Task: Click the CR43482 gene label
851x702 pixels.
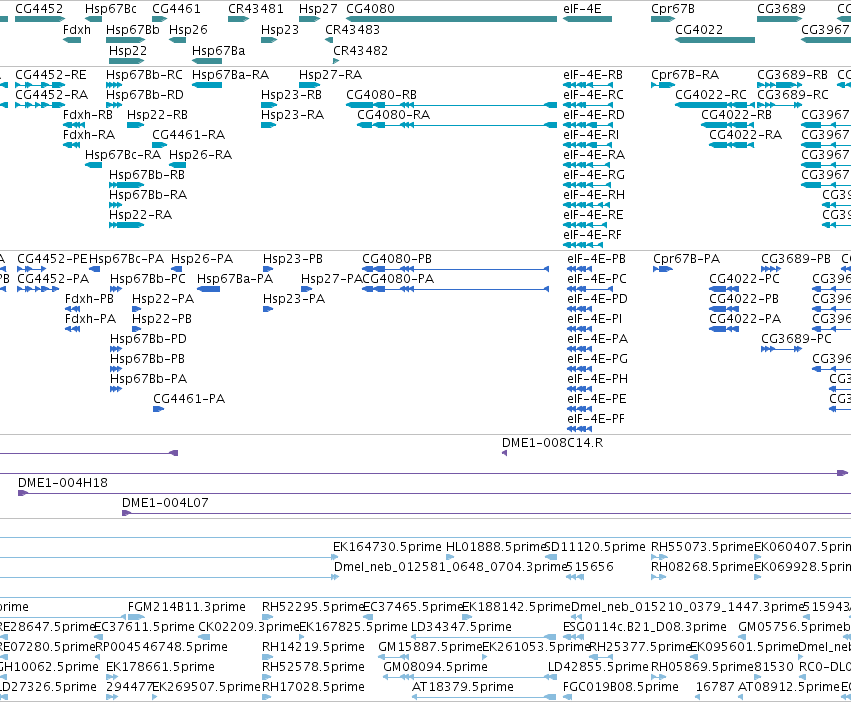Action: click(x=360, y=50)
